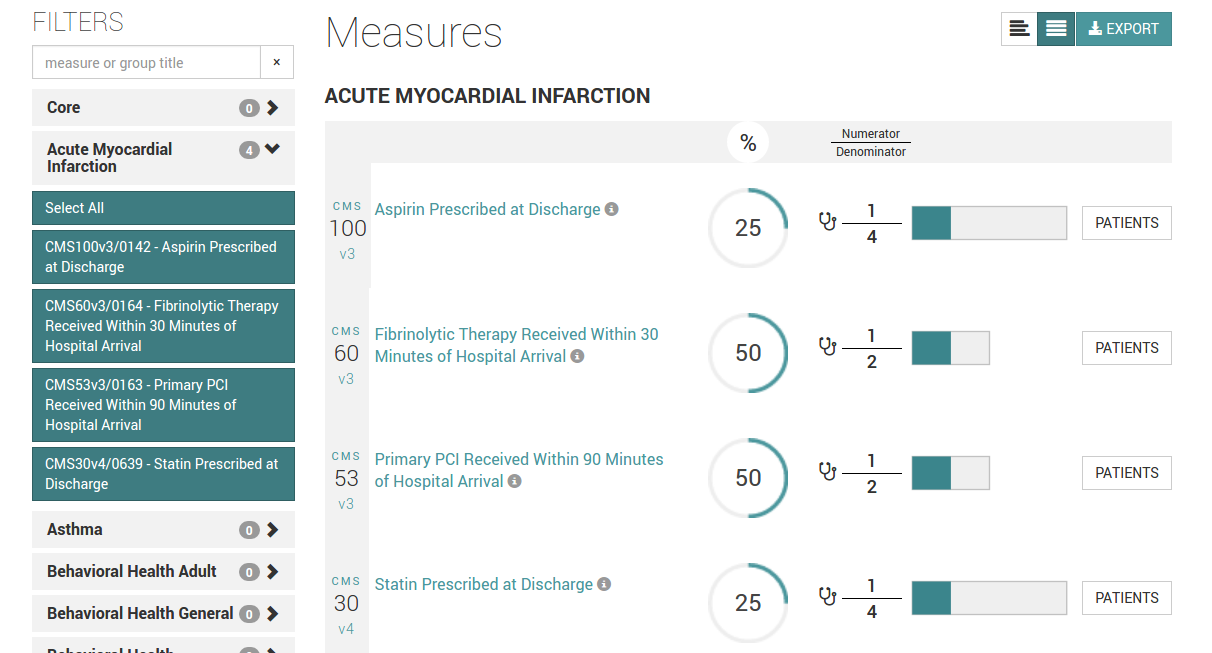Click the measure or group title search field
Screen dimensions: 1212x653
(x=147, y=63)
